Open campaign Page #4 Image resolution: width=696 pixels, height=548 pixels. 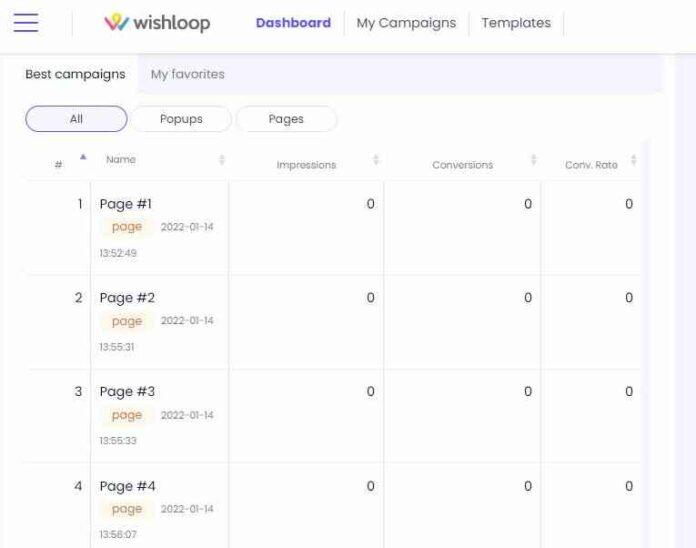point(127,486)
